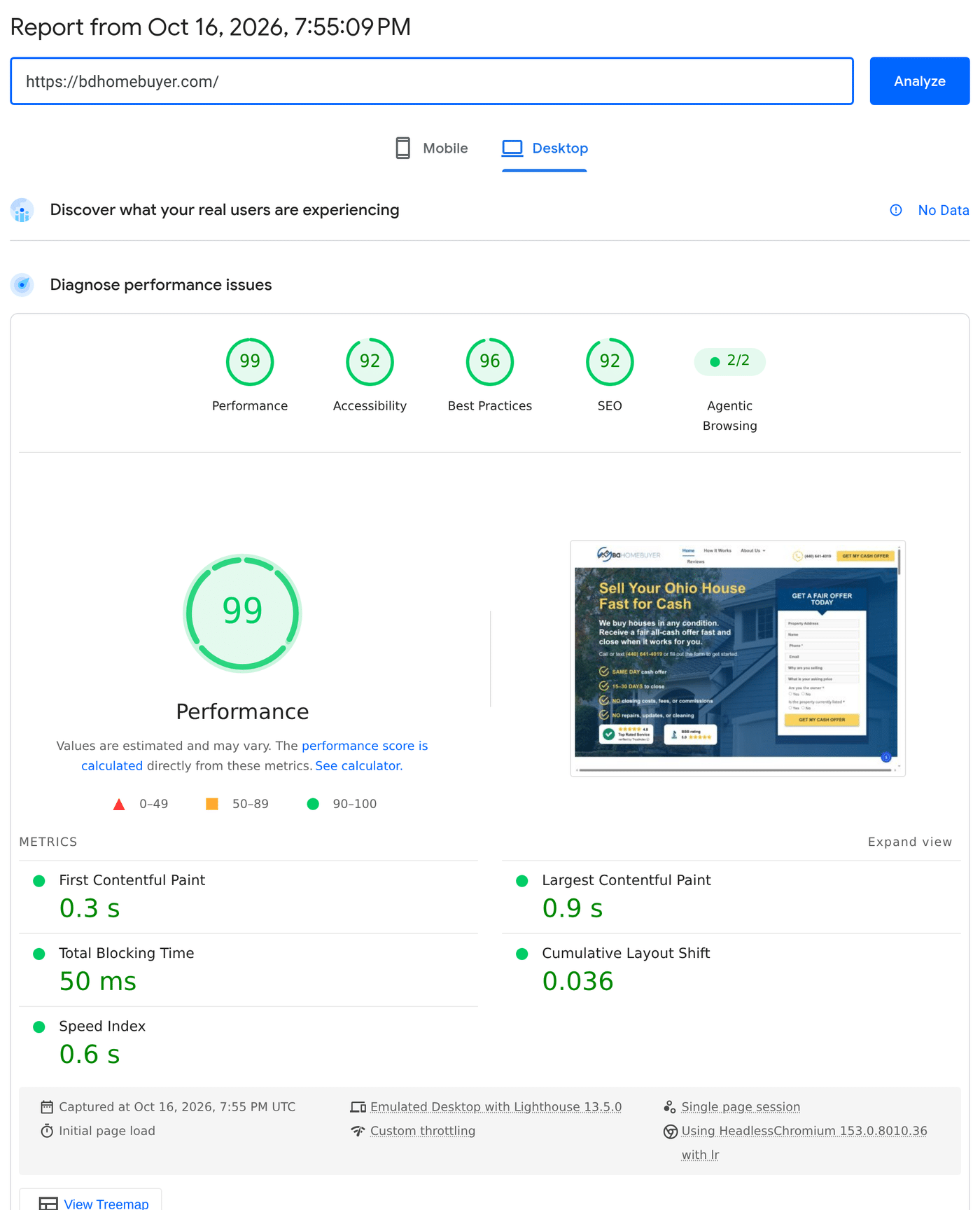The width and height of the screenshot is (980, 1210).
Task: Open the SEO score gauge 92
Action: 610,362
